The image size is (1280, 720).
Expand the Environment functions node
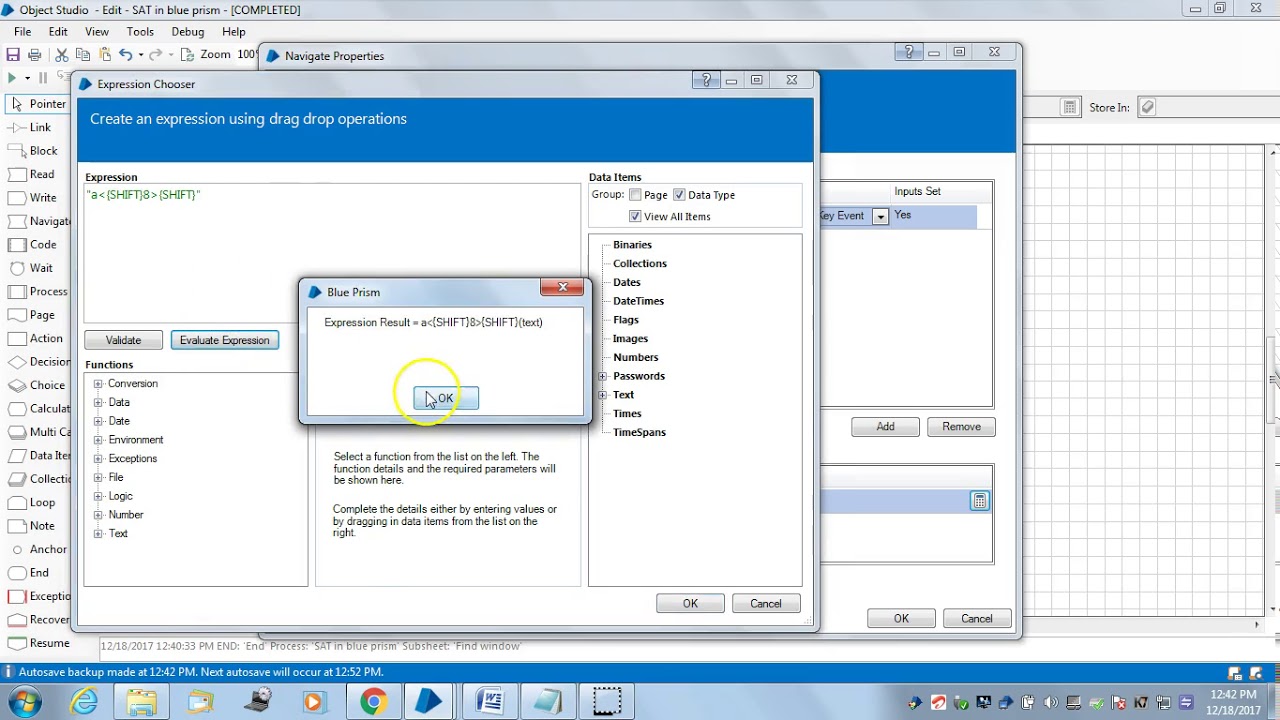pyautogui.click(x=98, y=440)
